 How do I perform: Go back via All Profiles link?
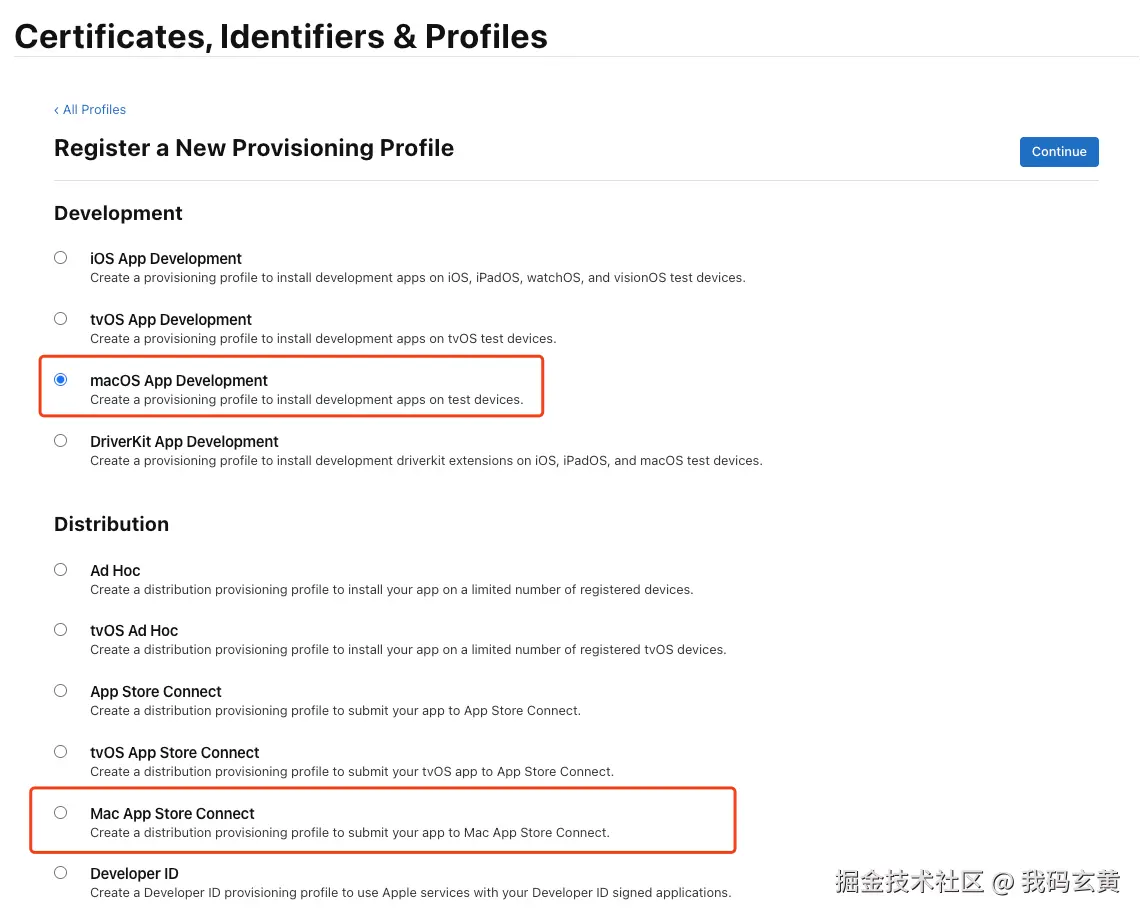pos(90,110)
